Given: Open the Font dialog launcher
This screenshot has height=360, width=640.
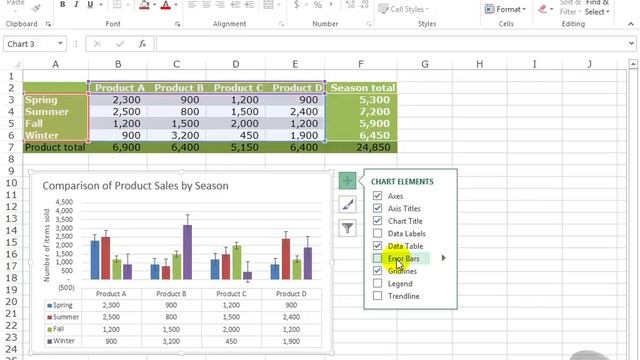Looking at the screenshot, I should click(178, 24).
